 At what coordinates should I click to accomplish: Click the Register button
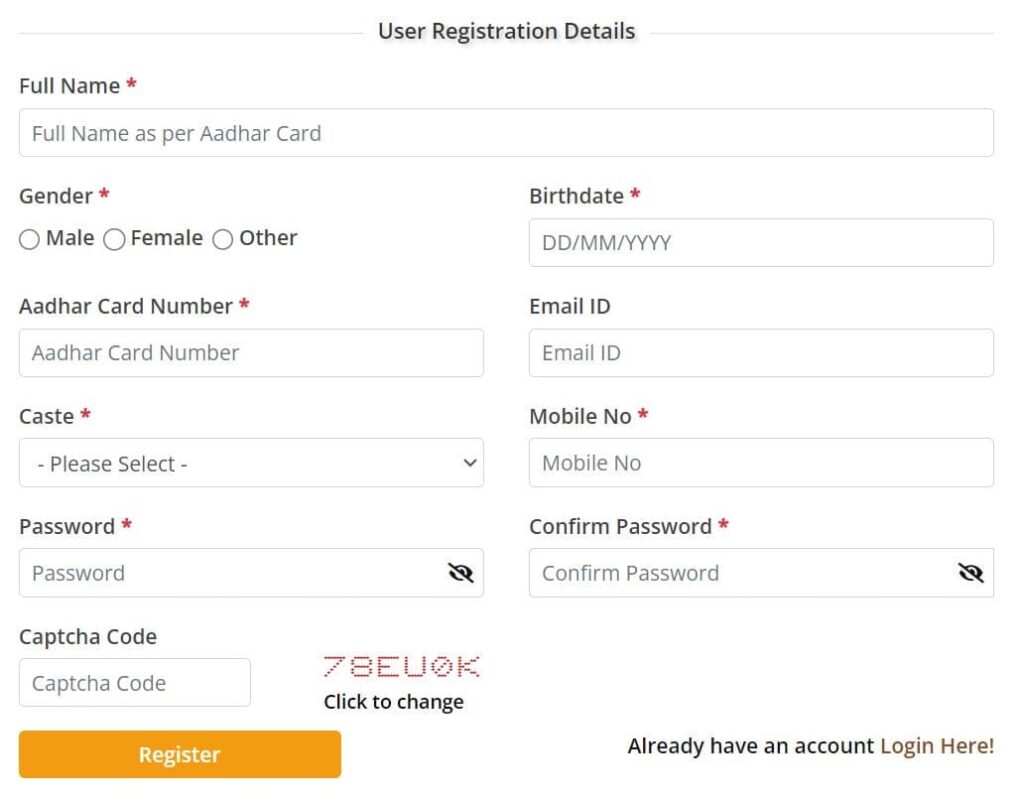pos(180,754)
